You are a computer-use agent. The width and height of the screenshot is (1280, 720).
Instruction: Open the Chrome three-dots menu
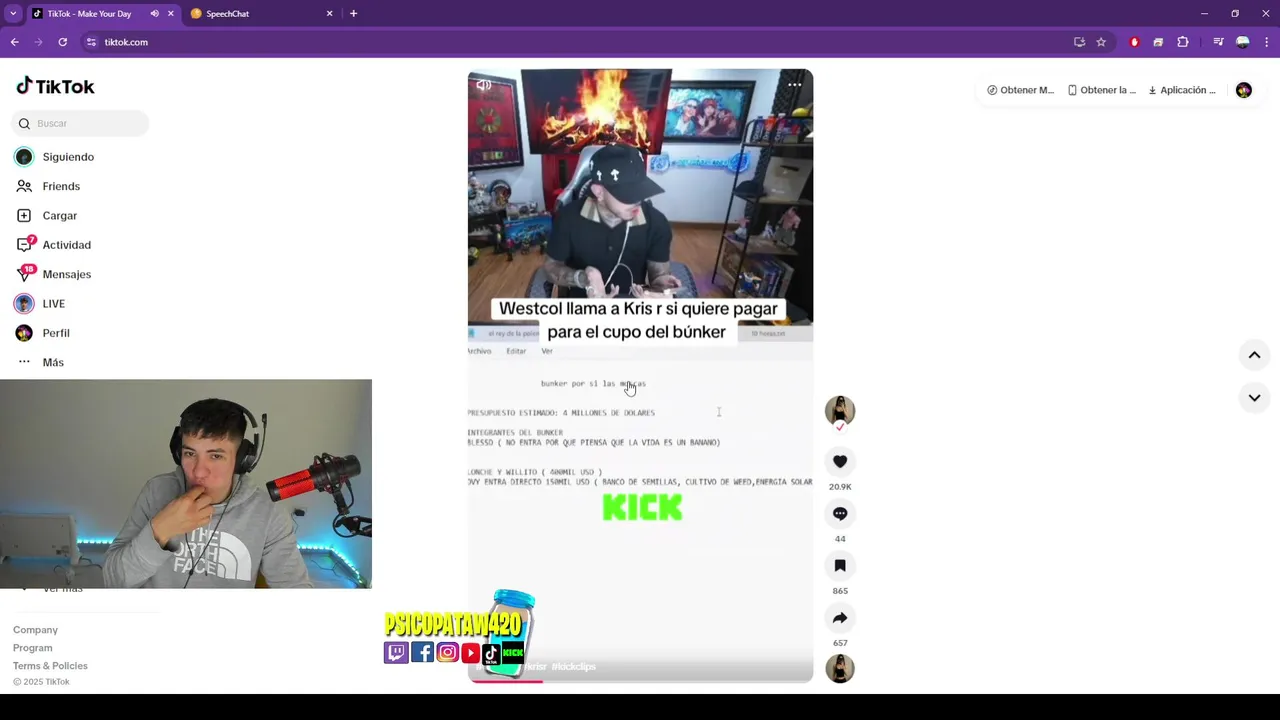point(1267,42)
